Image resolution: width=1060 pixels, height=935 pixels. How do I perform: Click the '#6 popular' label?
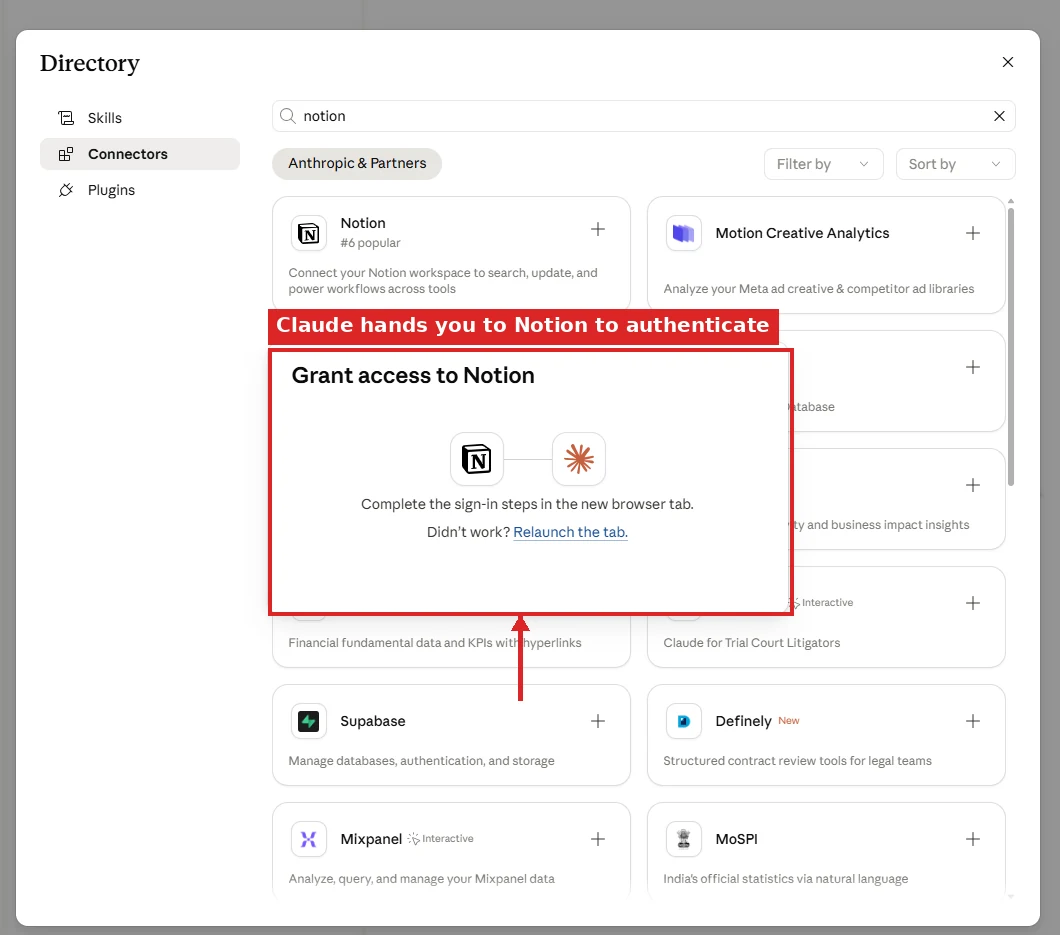point(370,243)
